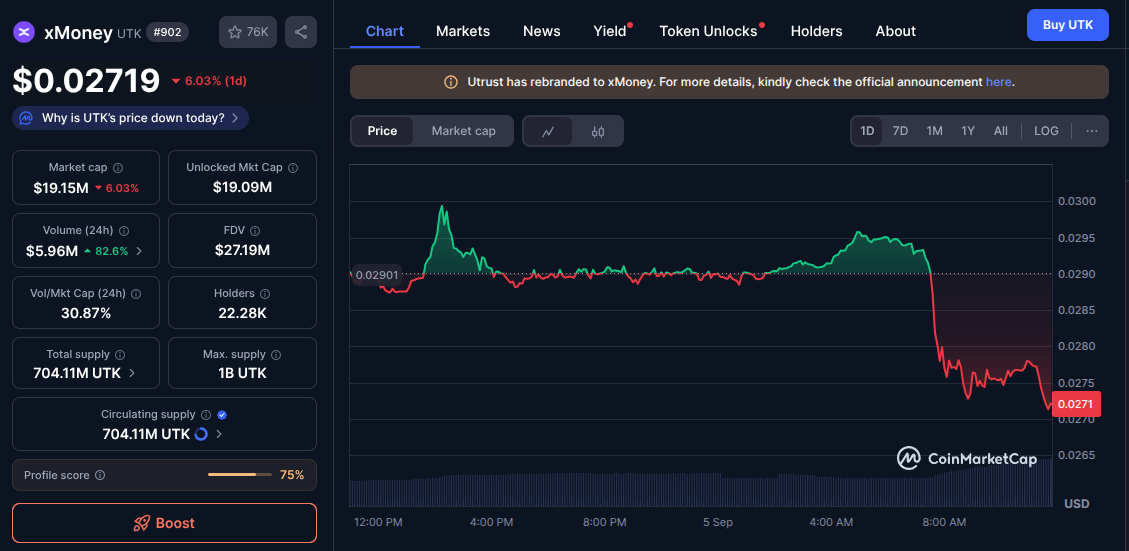Set chart range to 1D
Image resolution: width=1129 pixels, height=551 pixels.
(x=867, y=131)
